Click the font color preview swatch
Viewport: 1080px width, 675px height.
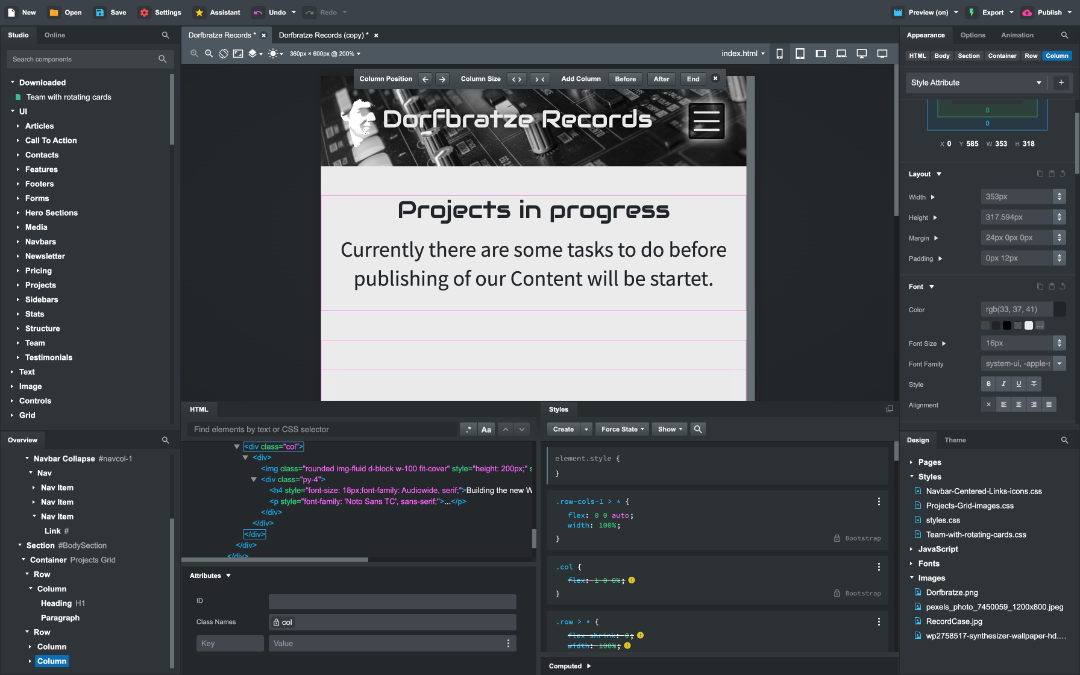1059,309
